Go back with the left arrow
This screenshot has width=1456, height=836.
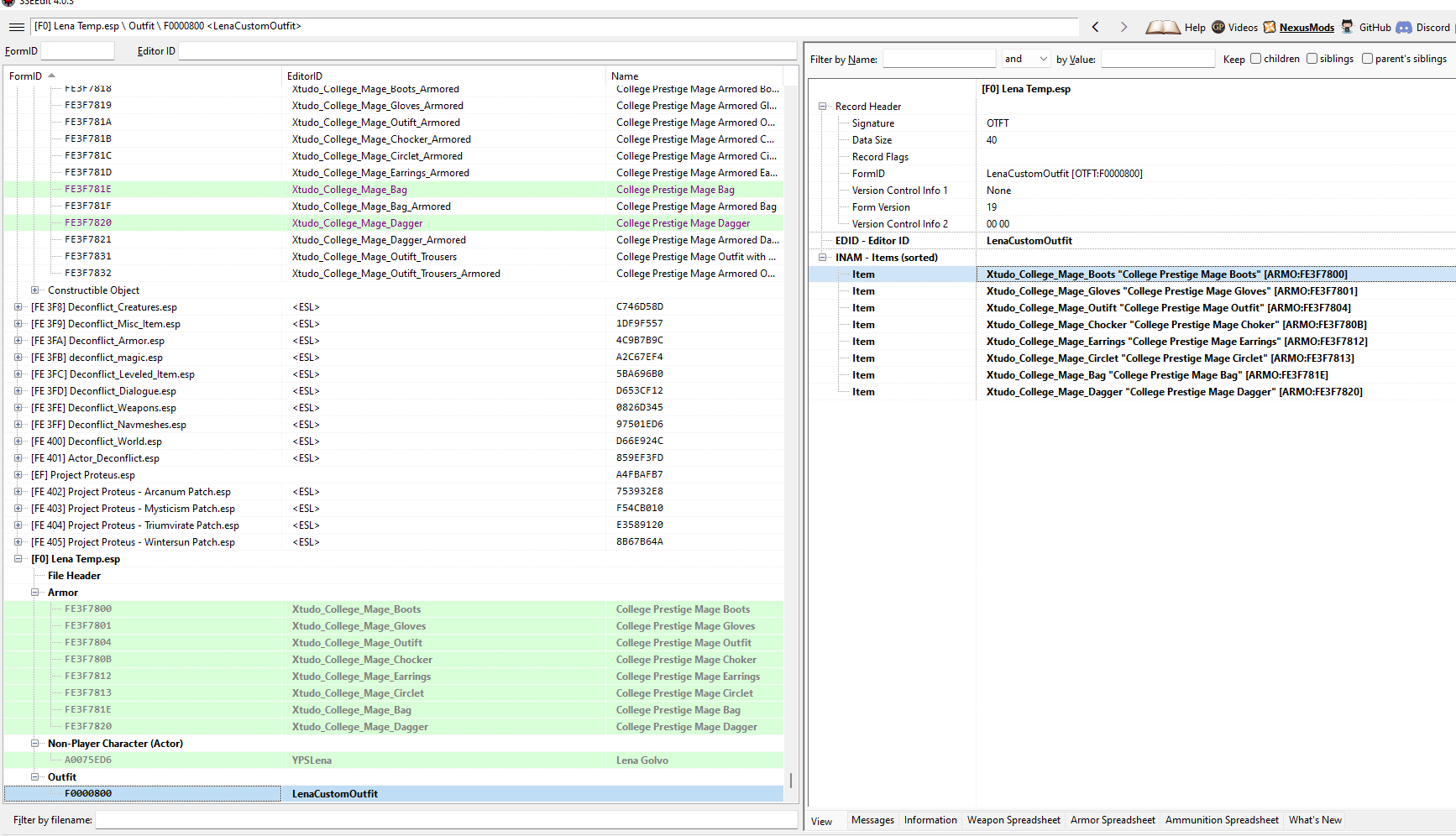click(1096, 27)
